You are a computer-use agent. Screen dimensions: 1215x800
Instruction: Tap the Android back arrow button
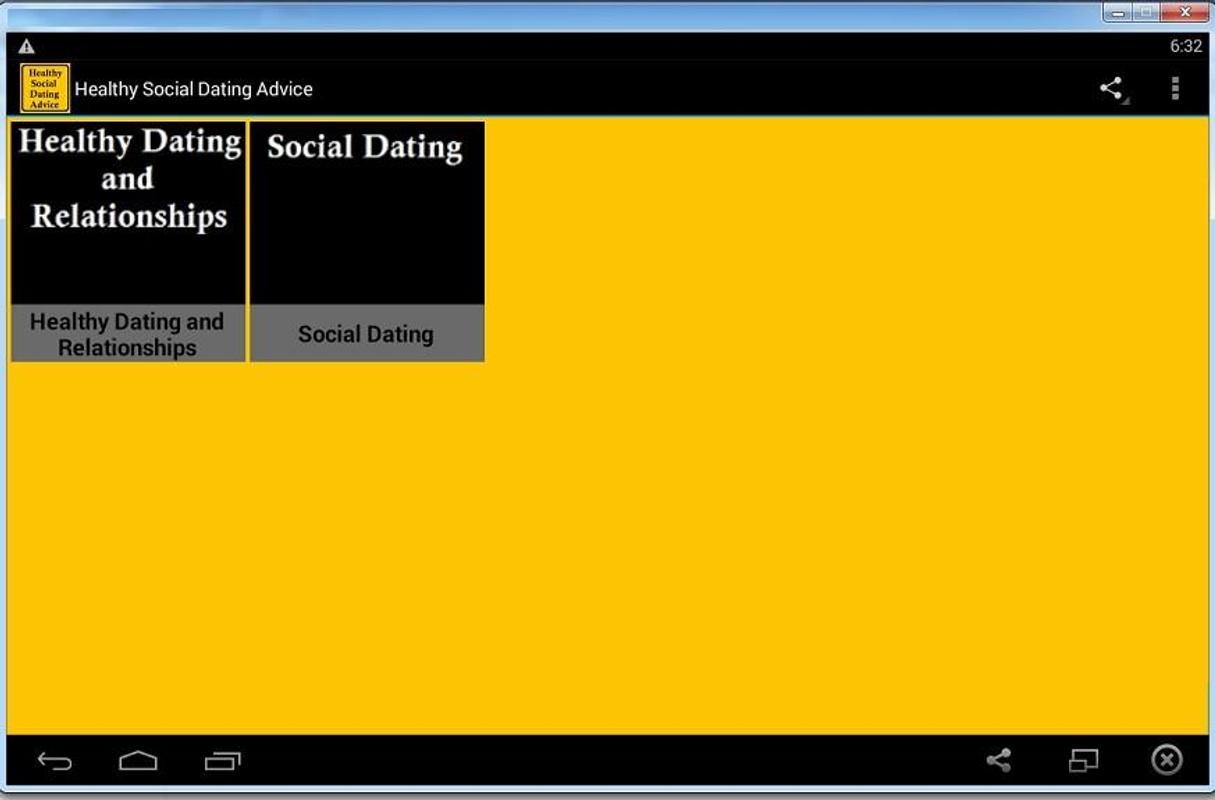55,762
